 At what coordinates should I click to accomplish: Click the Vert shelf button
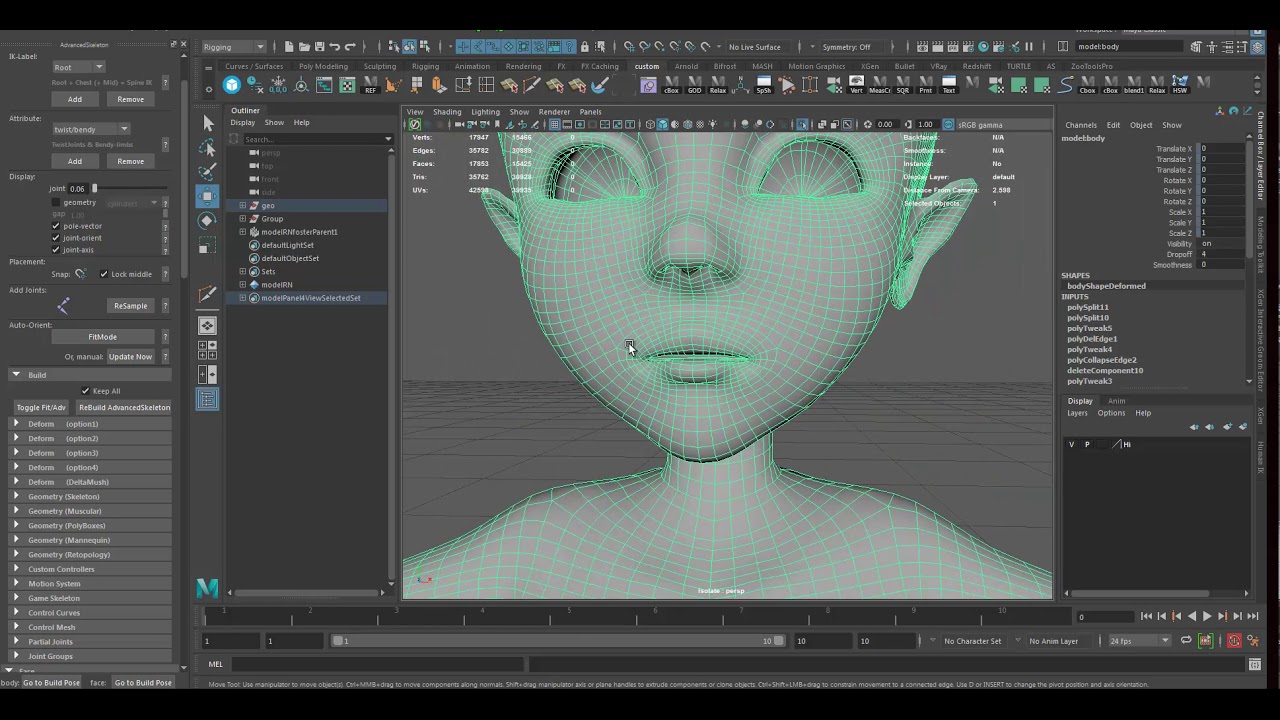click(x=856, y=85)
